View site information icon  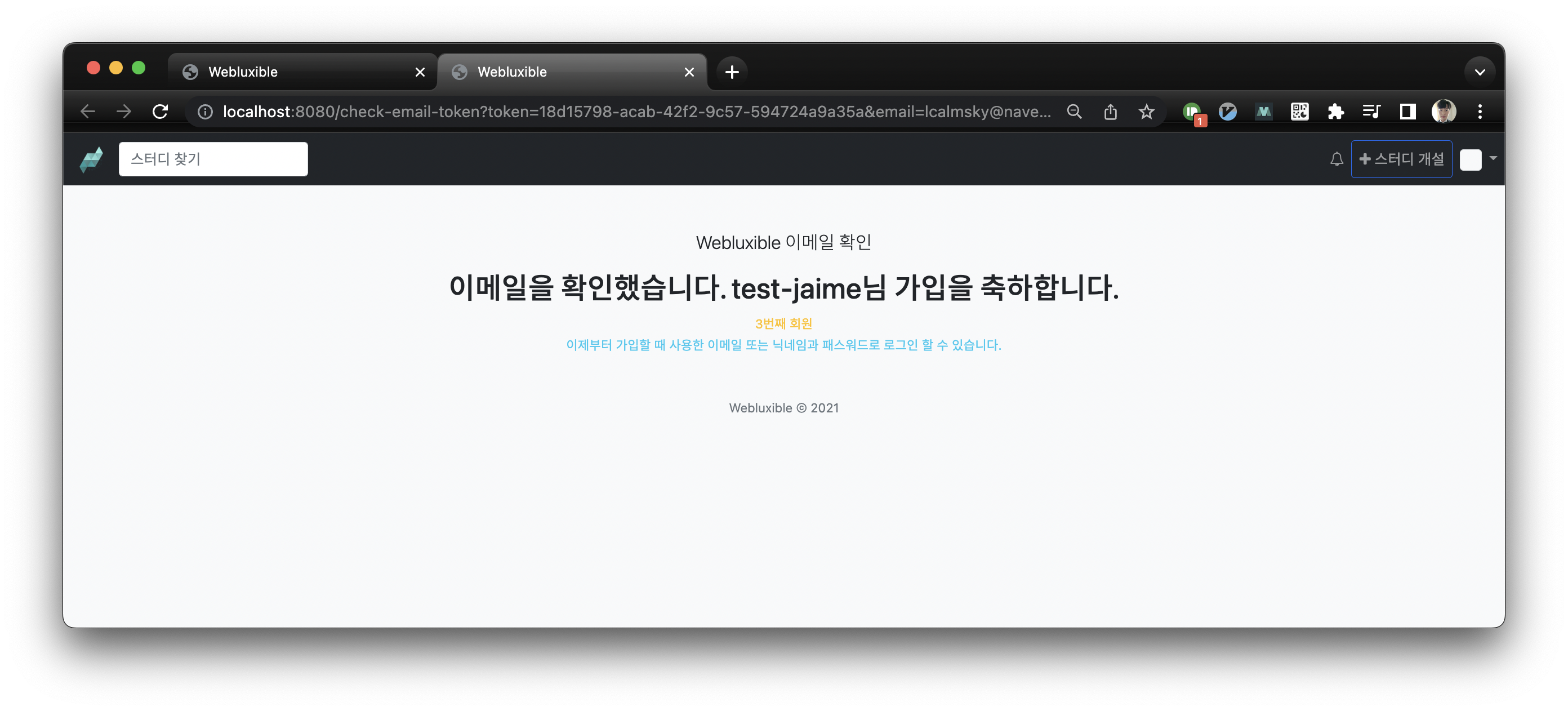(205, 112)
